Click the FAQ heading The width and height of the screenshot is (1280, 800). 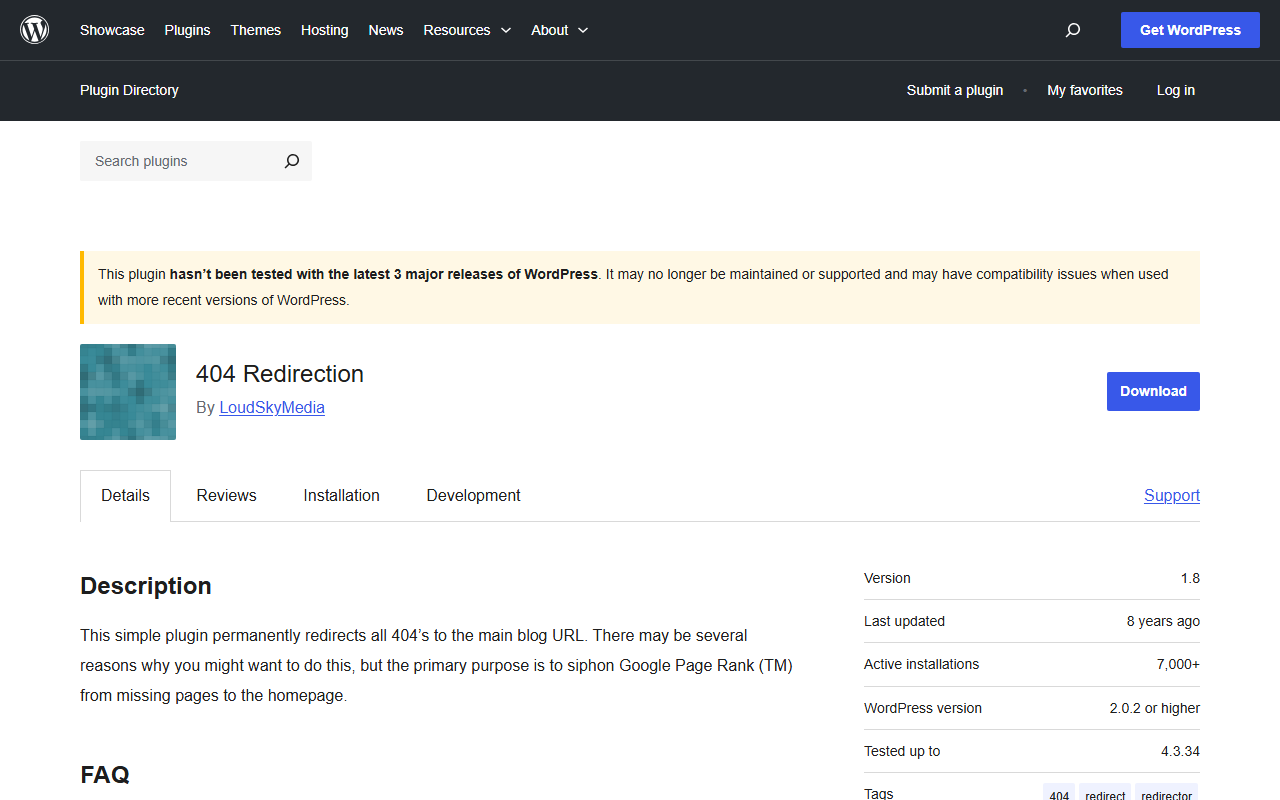click(105, 774)
